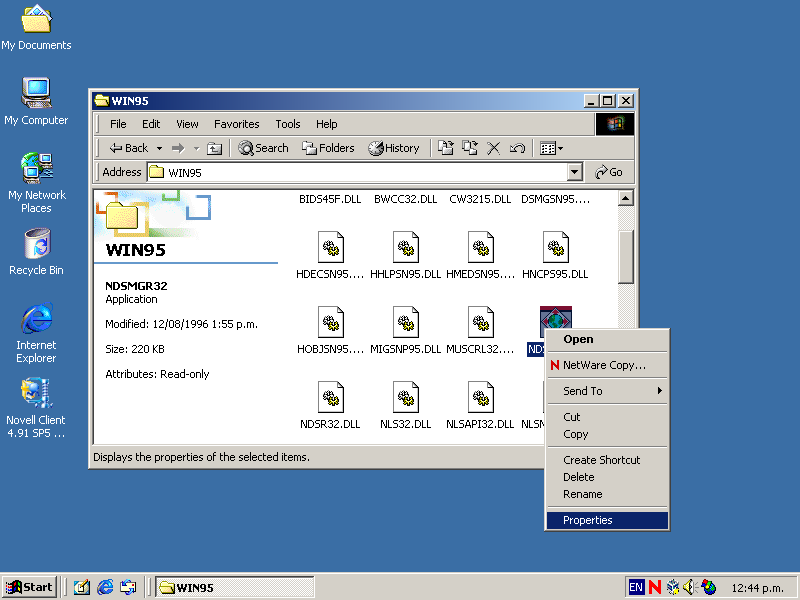Select the MIGSNP95.DLL file icon
Viewport: 800px width, 600px height.
click(x=406, y=322)
